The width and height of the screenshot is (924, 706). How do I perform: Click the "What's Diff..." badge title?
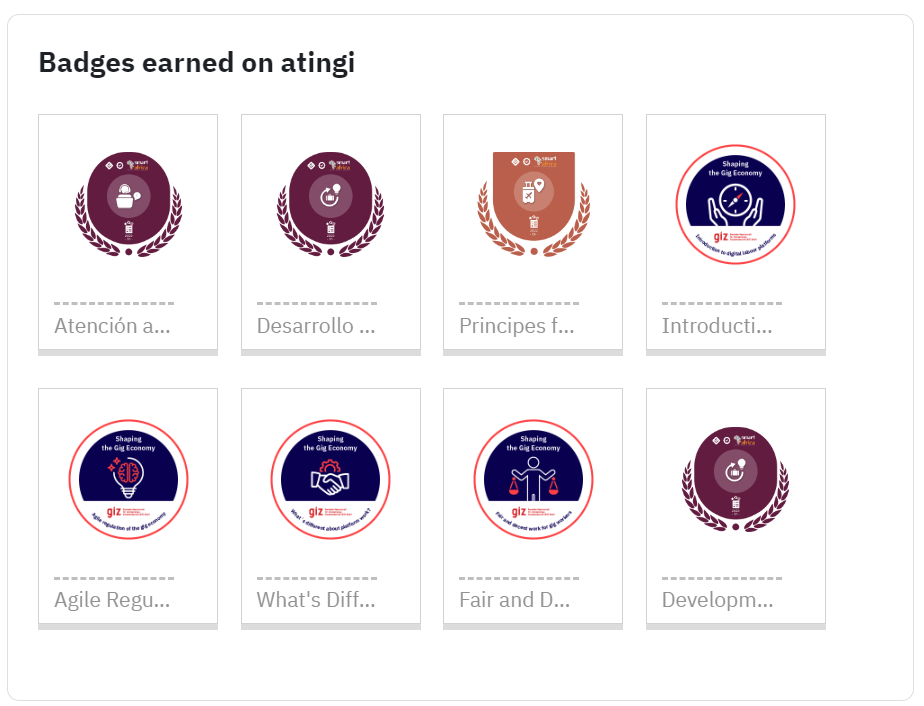[316, 600]
